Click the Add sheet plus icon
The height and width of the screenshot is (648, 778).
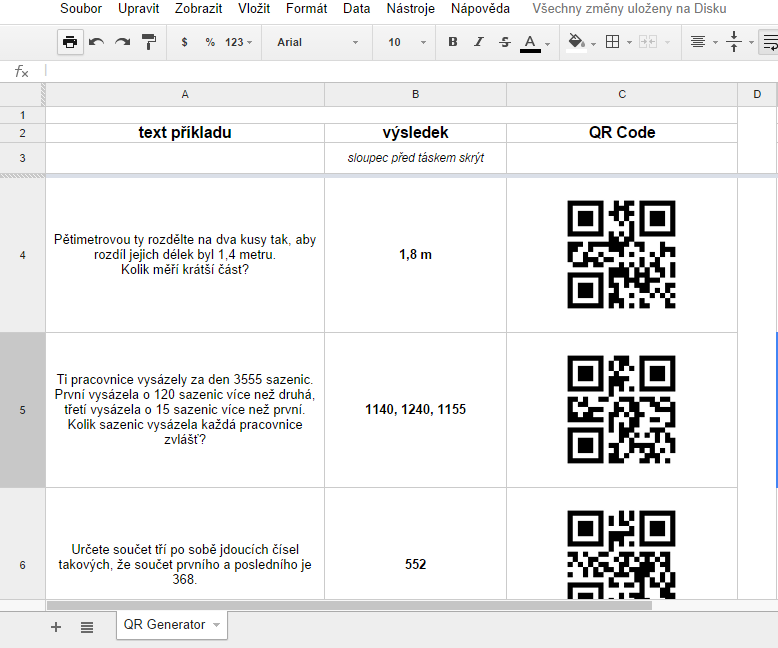pos(56,627)
